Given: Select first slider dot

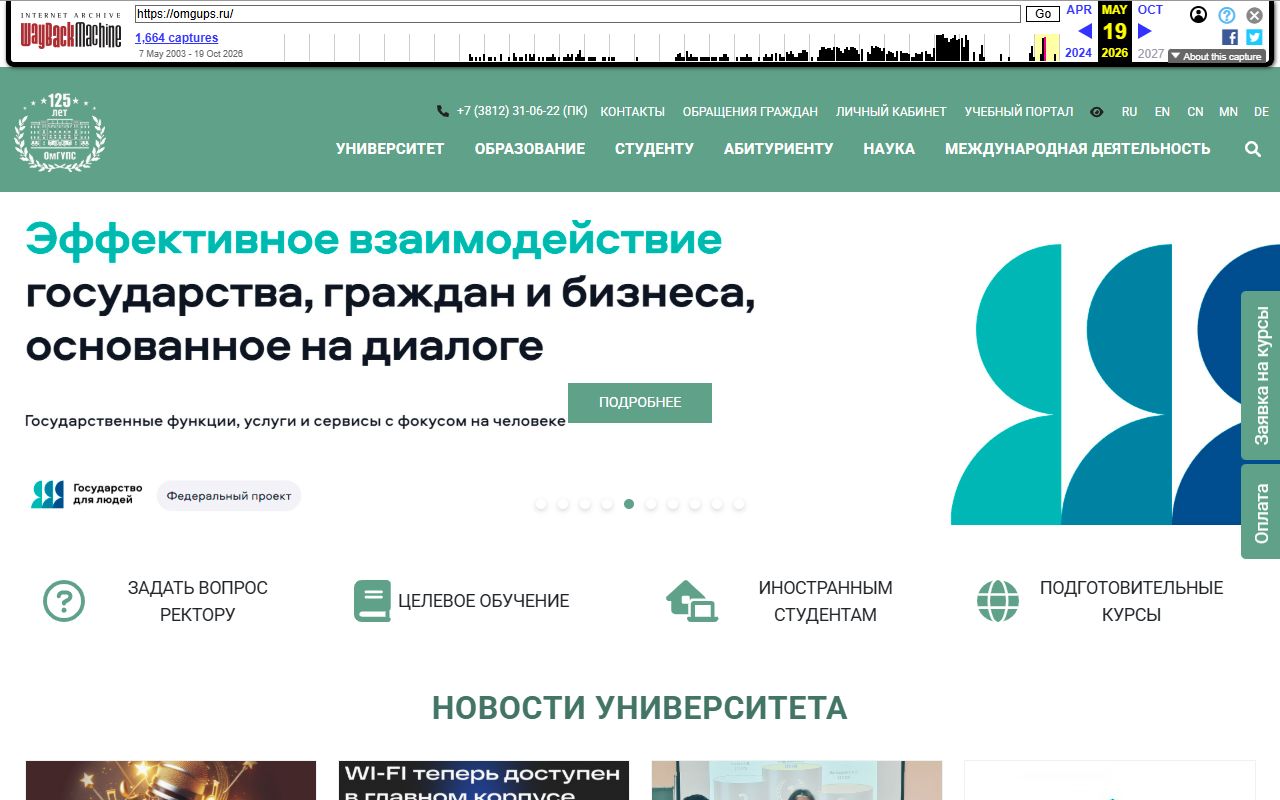Looking at the screenshot, I should tap(541, 504).
